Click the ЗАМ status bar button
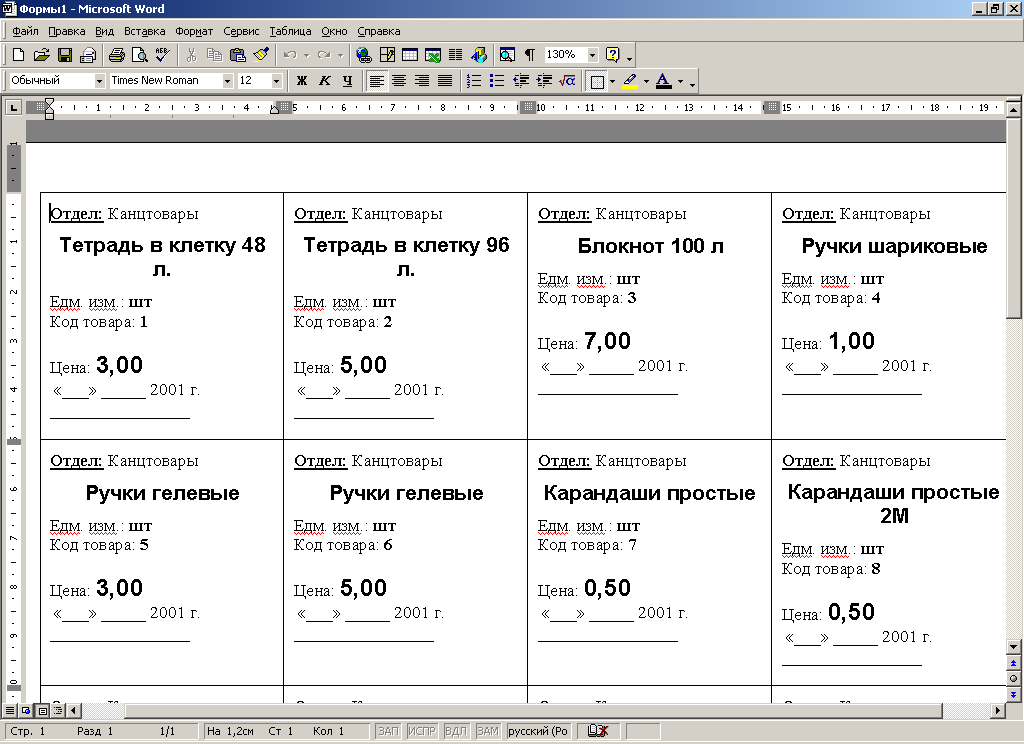1024x744 pixels. (x=488, y=731)
